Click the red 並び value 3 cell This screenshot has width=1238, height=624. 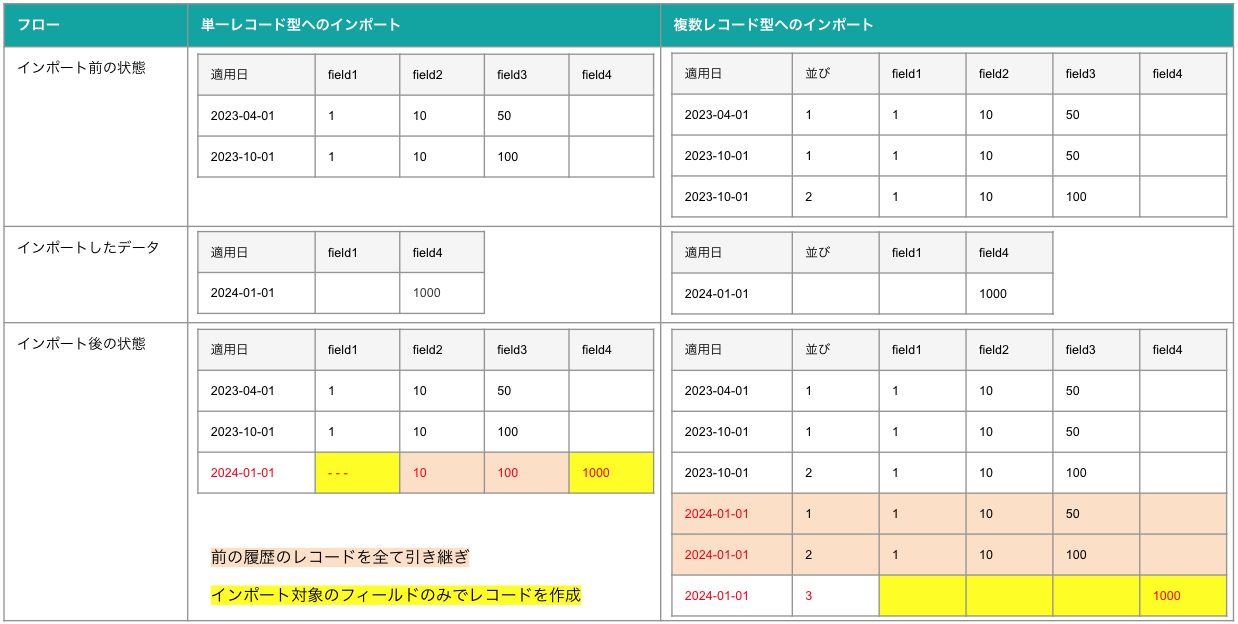point(808,595)
